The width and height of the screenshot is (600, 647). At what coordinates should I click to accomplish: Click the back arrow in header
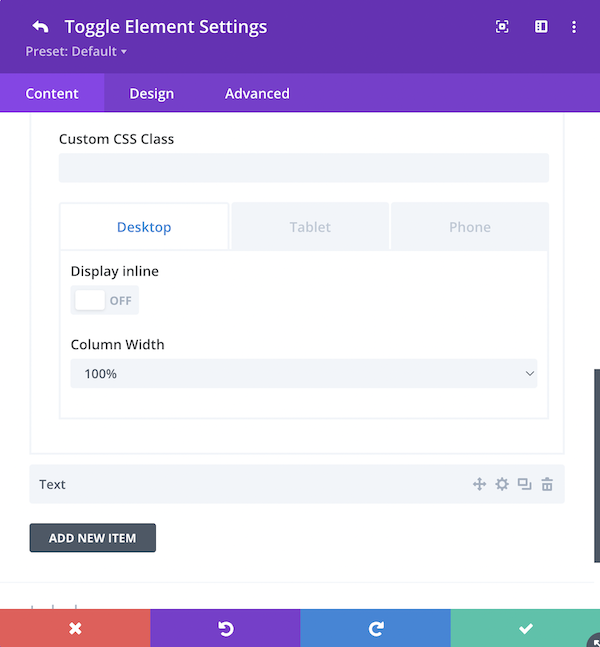pos(40,27)
